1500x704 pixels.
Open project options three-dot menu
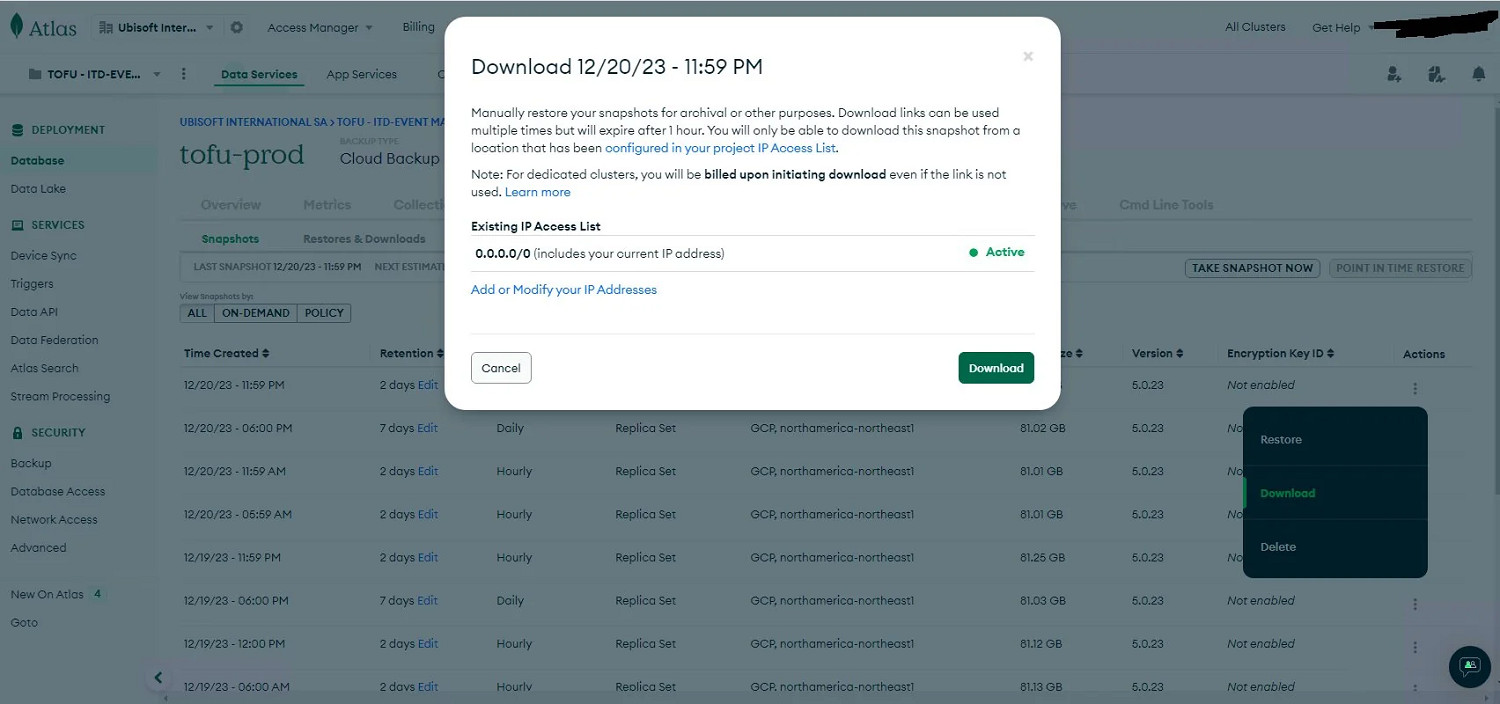point(183,74)
